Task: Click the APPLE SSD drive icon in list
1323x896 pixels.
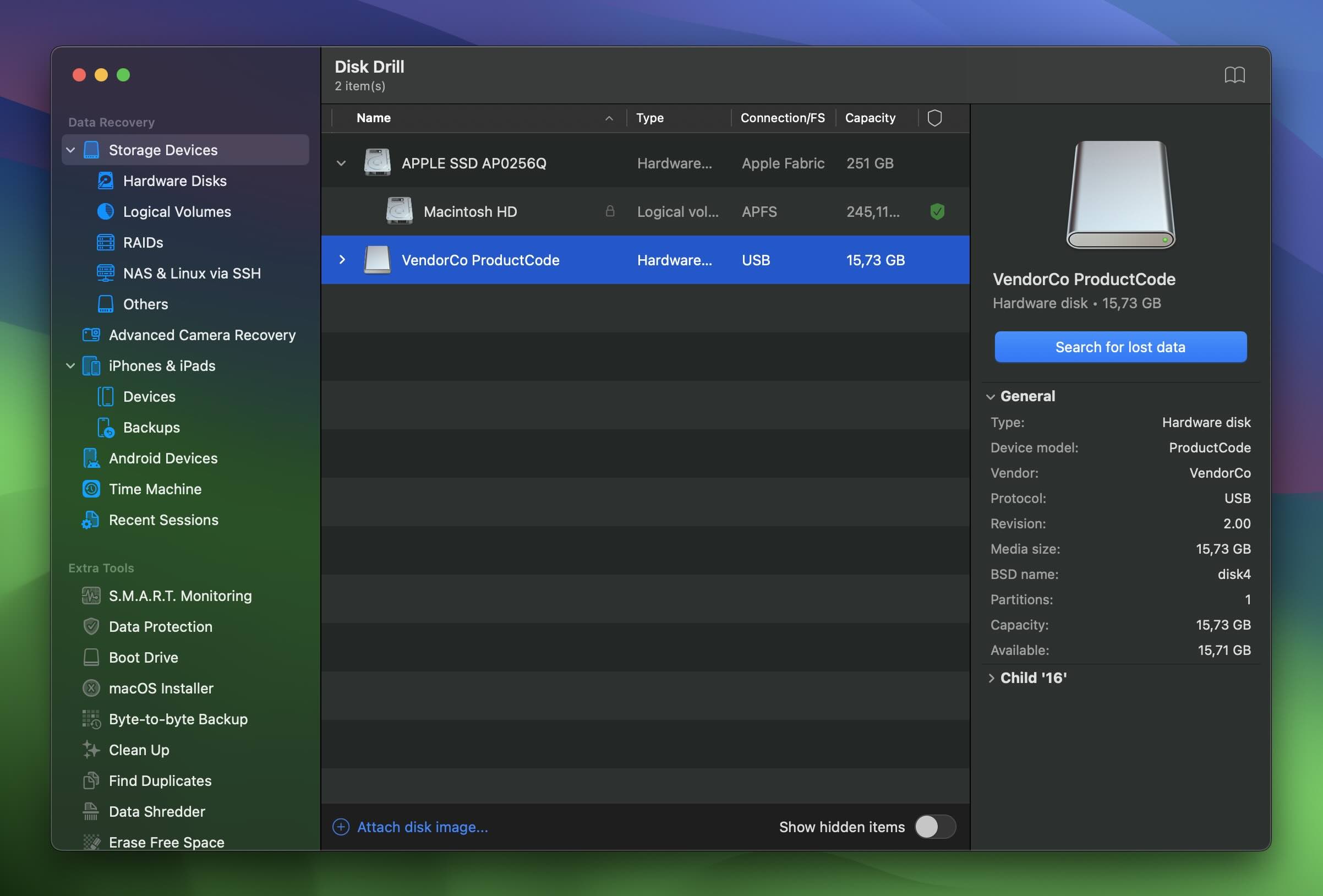Action: 377,162
